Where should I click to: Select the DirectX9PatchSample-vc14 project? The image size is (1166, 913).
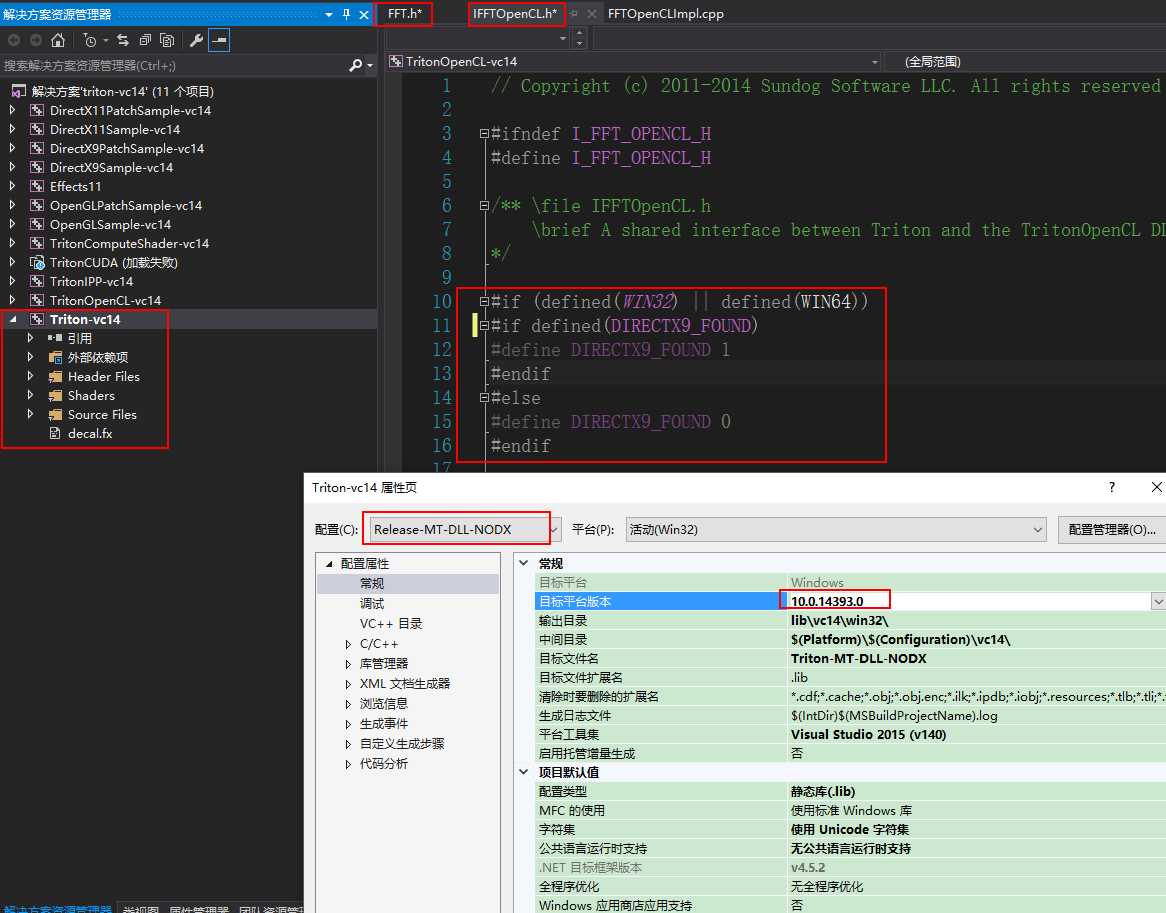(x=126, y=149)
